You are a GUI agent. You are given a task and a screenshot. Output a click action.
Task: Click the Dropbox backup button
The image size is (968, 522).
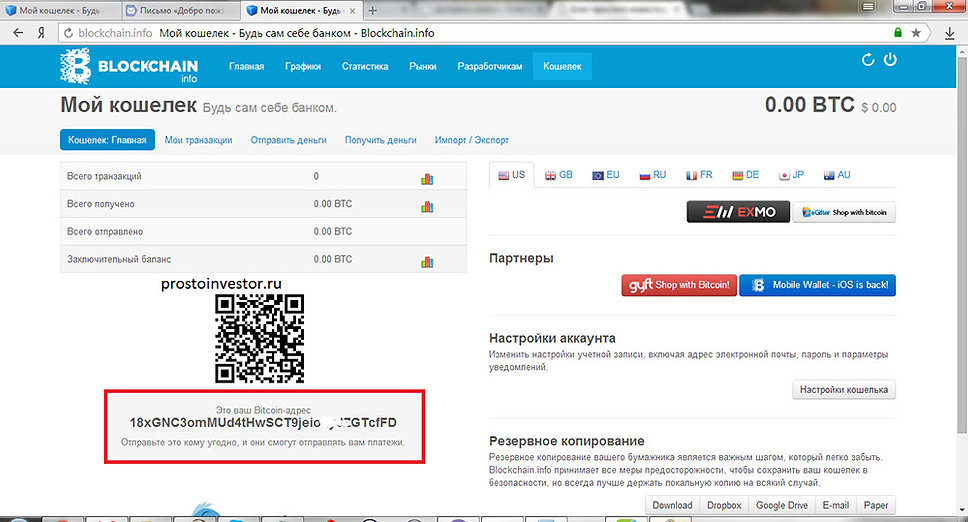click(x=724, y=505)
